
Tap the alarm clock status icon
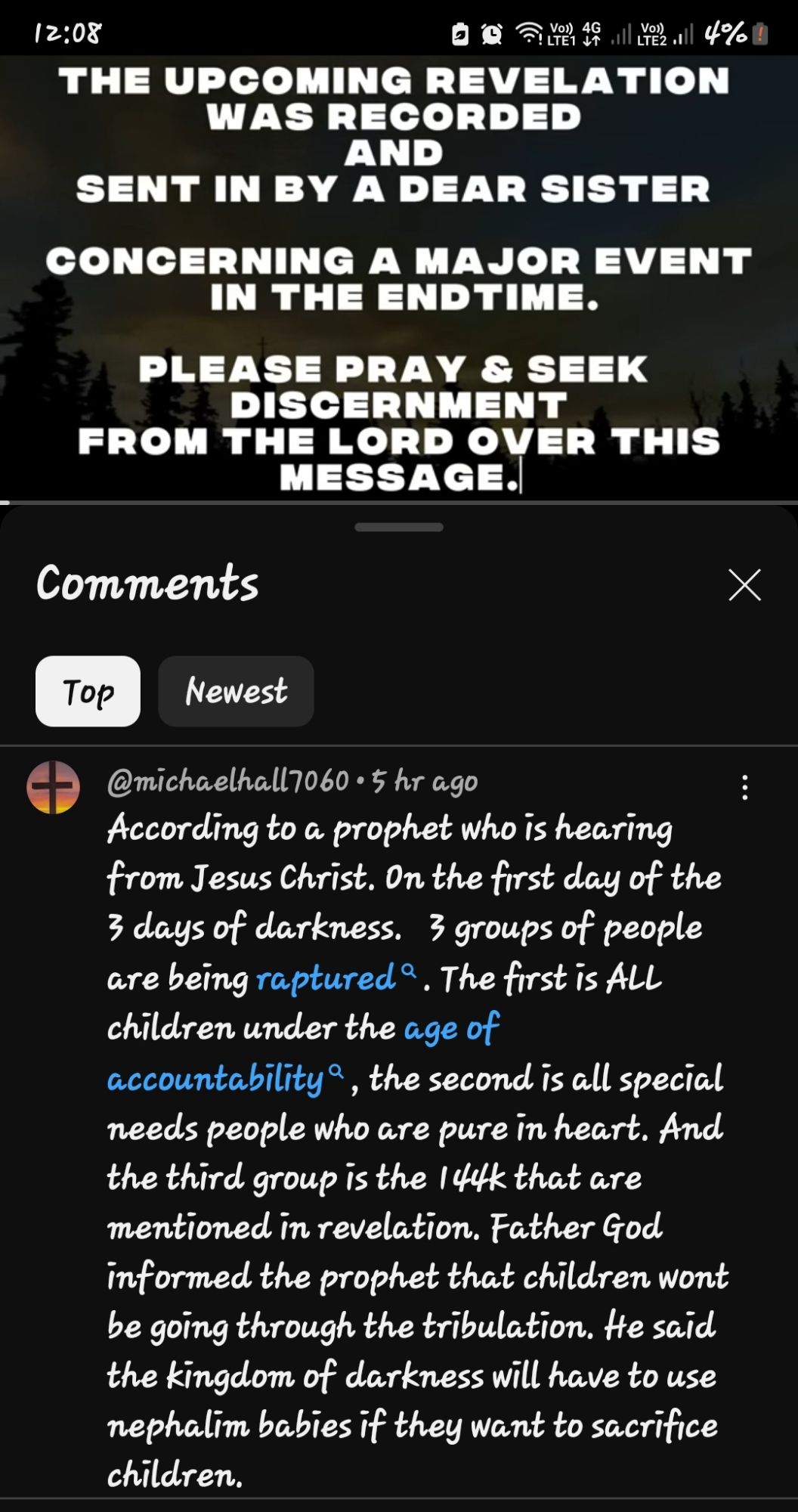493,34
